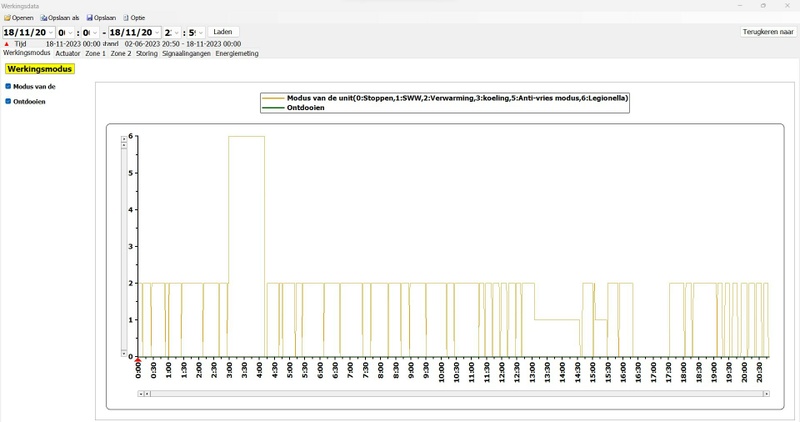Open the end date dropdown

click(157, 33)
